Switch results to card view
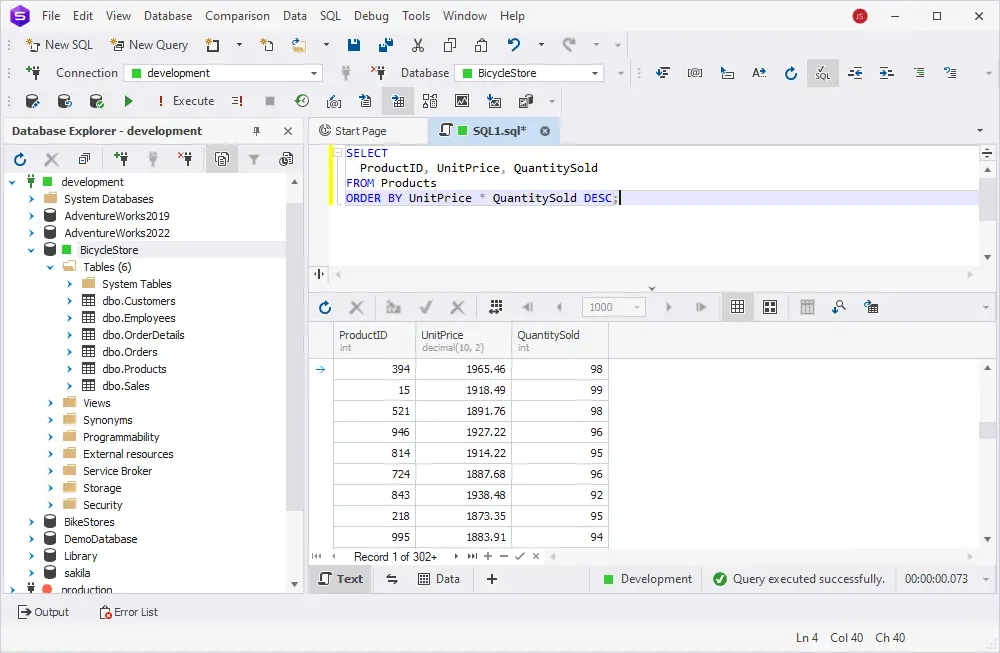This screenshot has width=1000, height=653. [x=770, y=307]
